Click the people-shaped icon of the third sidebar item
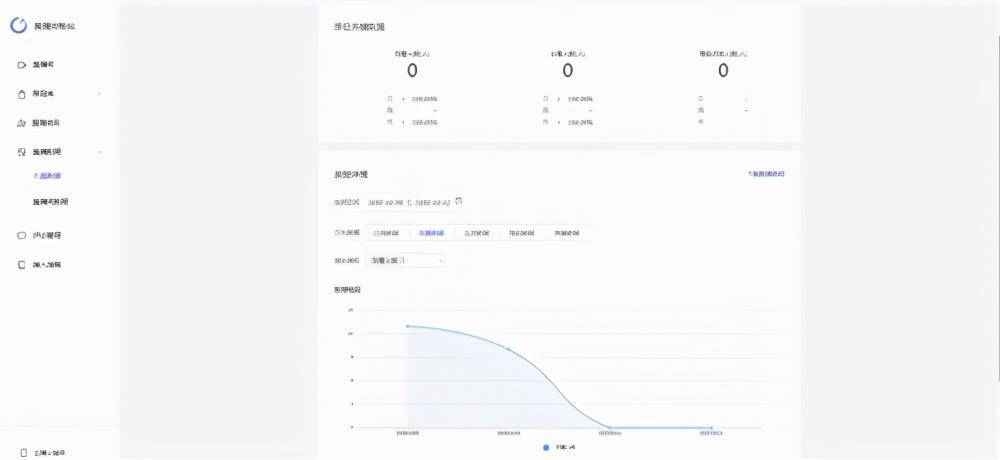 click(21, 123)
